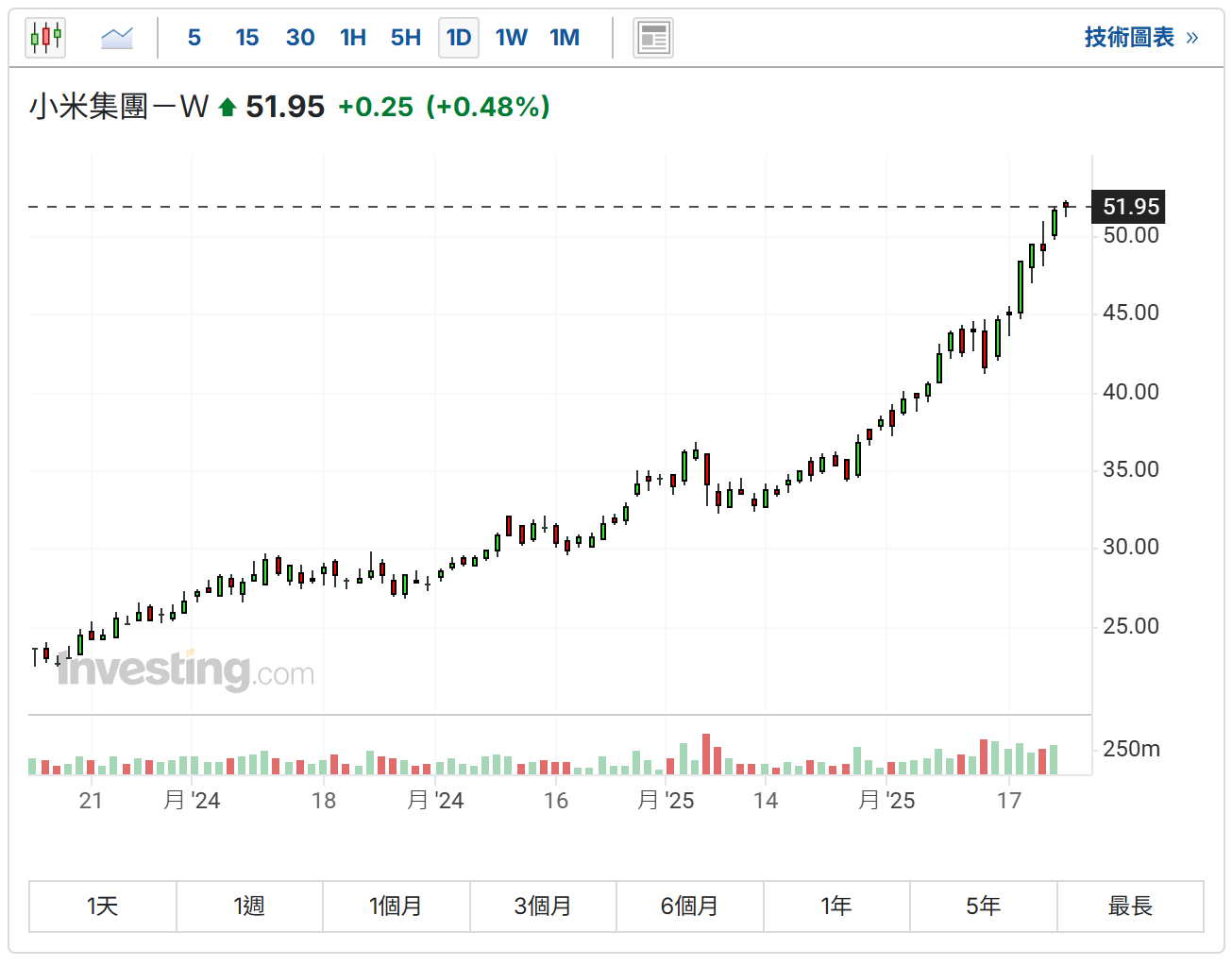Show the 1年 time range
Image resolution: width=1232 pixels, height=966 pixels.
(836, 907)
